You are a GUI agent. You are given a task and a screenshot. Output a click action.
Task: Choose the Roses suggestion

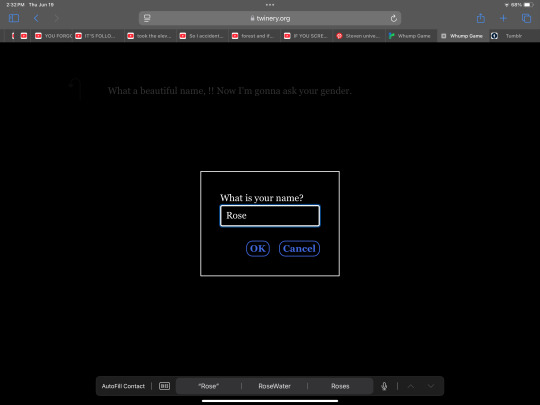(340, 386)
